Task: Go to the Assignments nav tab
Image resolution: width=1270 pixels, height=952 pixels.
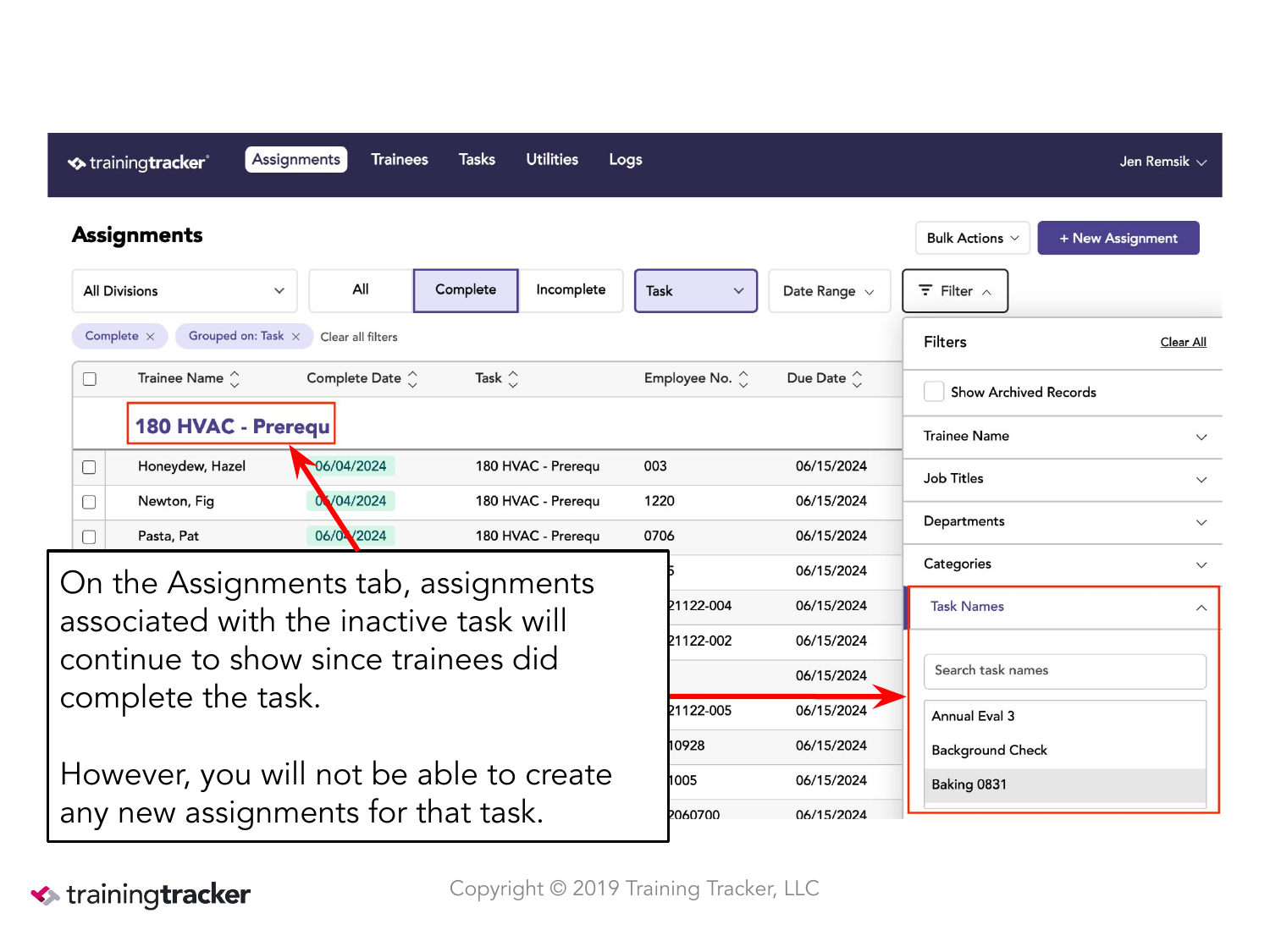Action: click(296, 160)
